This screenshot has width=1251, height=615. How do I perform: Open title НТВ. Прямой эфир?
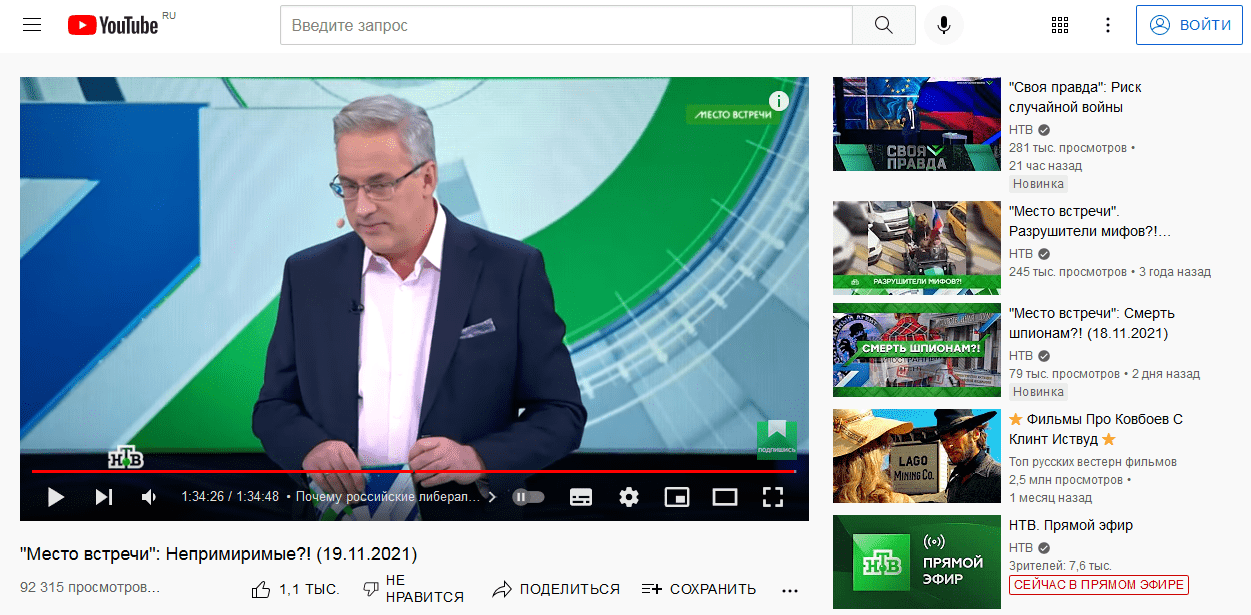pos(1071,525)
